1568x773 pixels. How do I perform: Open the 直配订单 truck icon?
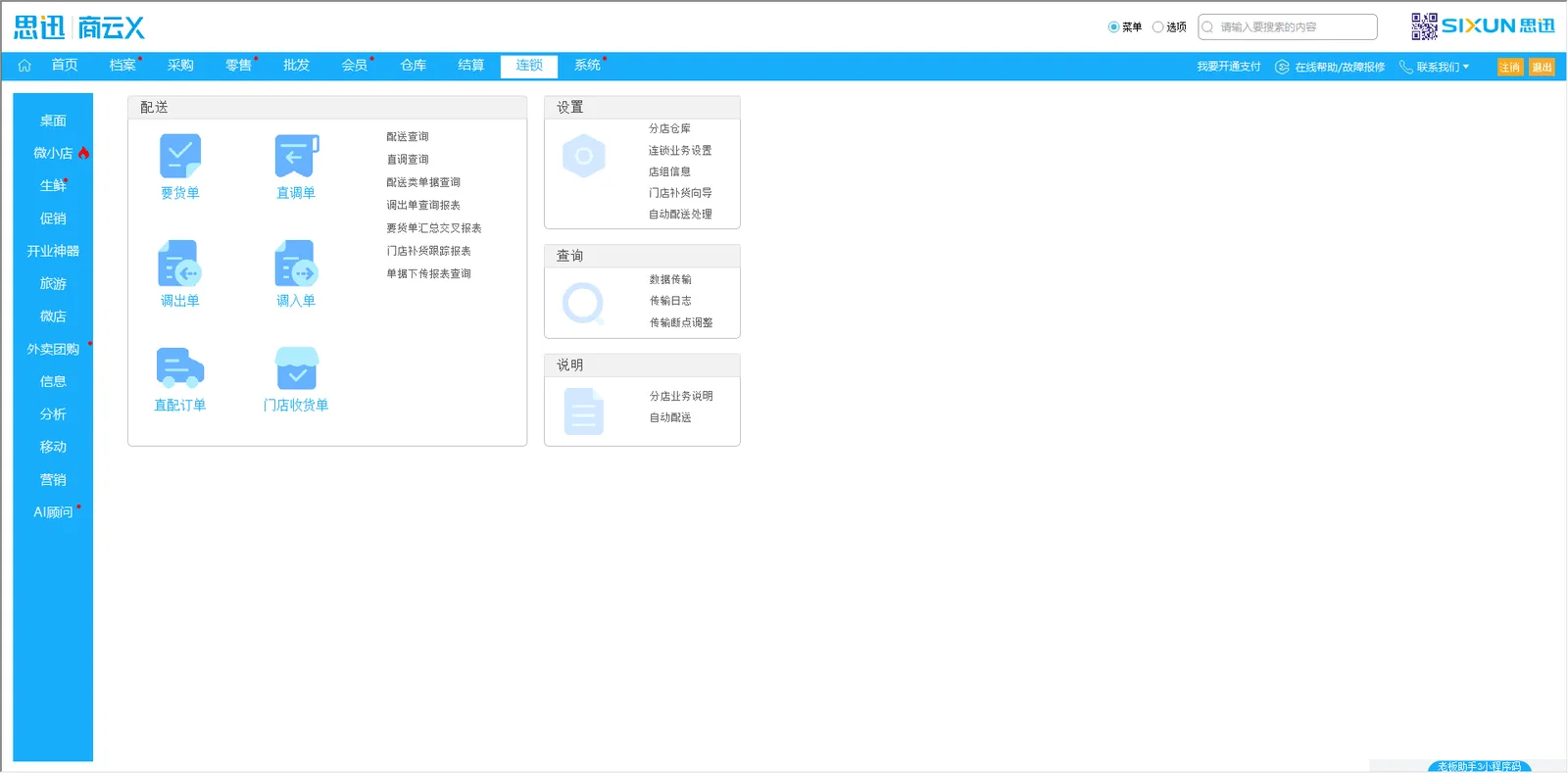click(x=180, y=368)
